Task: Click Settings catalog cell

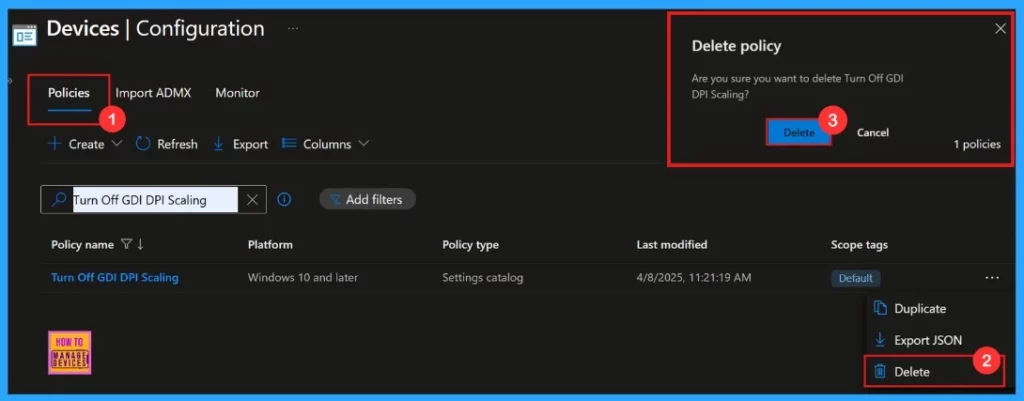Action: [483, 278]
